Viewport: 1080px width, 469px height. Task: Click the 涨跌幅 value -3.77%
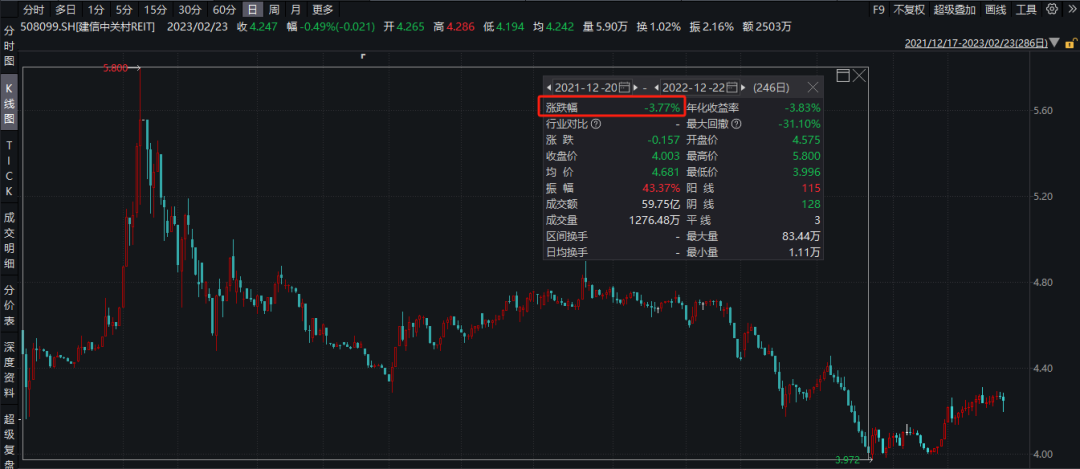[x=662, y=107]
